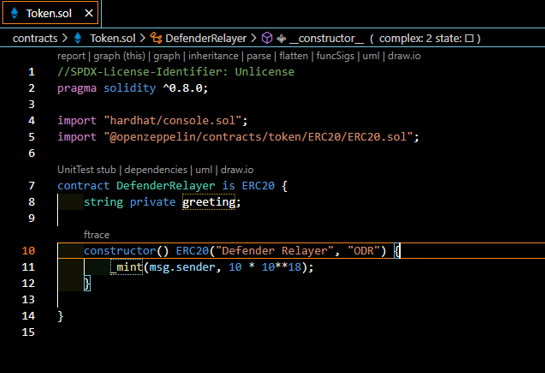Click line number 7 in the gutter

coord(32,186)
